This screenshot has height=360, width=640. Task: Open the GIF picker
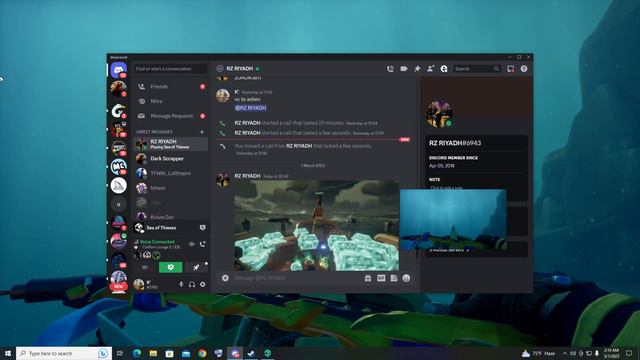(381, 278)
